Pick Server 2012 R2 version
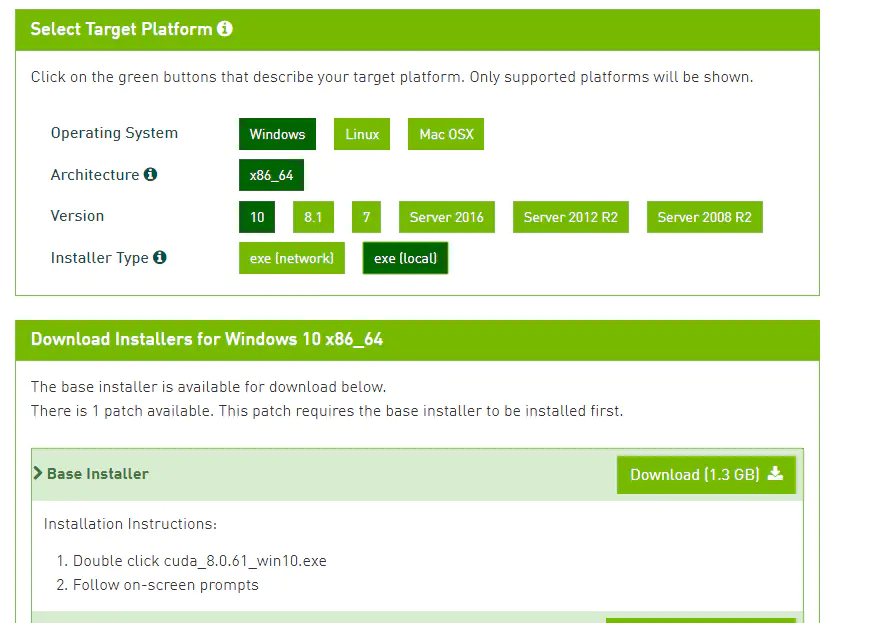 pyautogui.click(x=571, y=217)
